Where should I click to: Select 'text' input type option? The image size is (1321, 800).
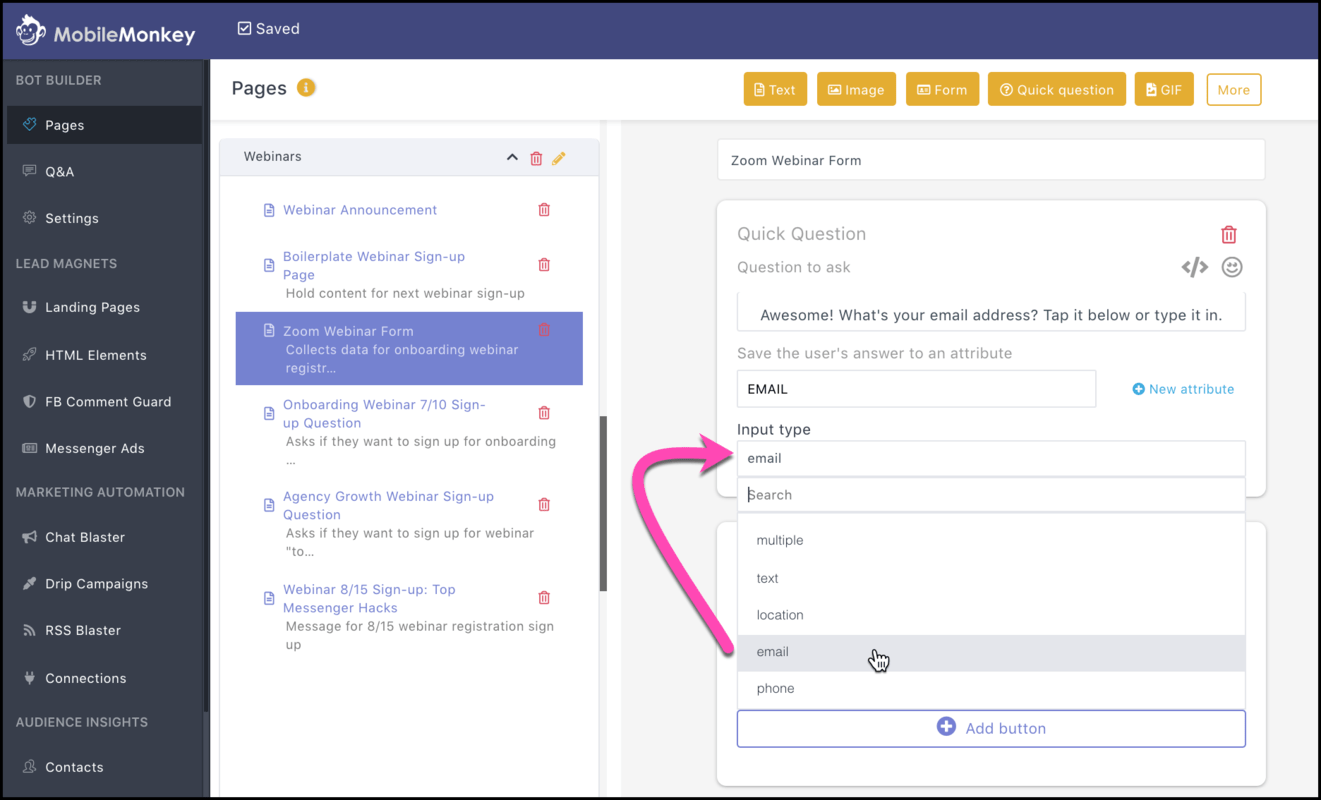pos(991,578)
